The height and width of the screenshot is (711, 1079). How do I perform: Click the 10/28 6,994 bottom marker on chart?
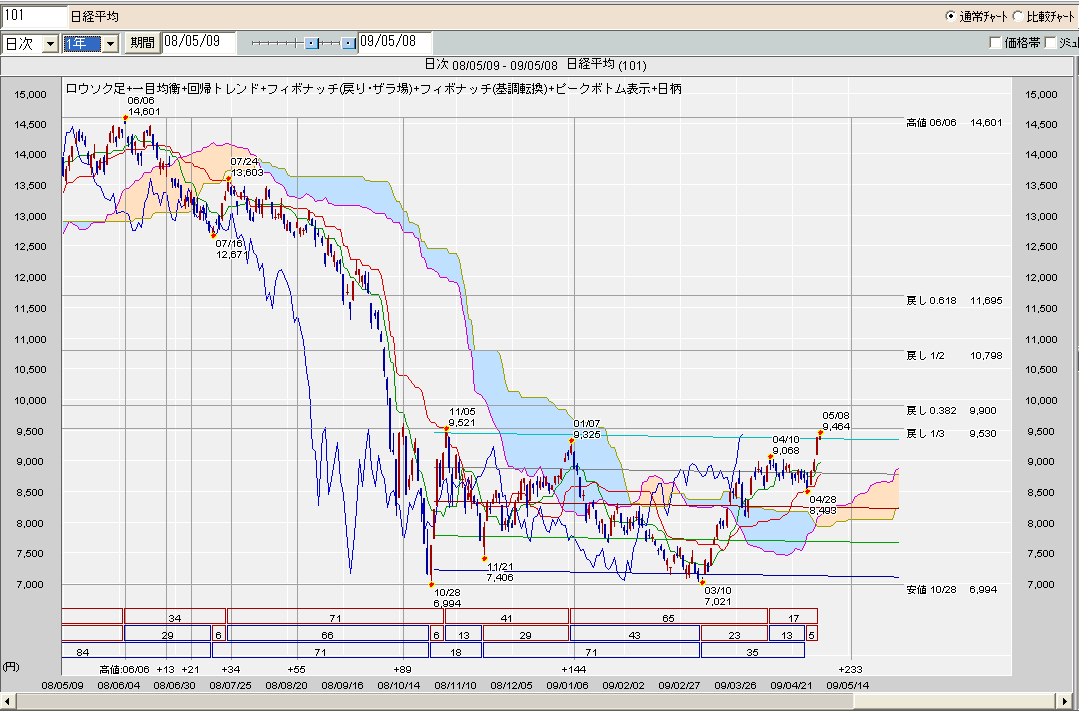(431, 584)
